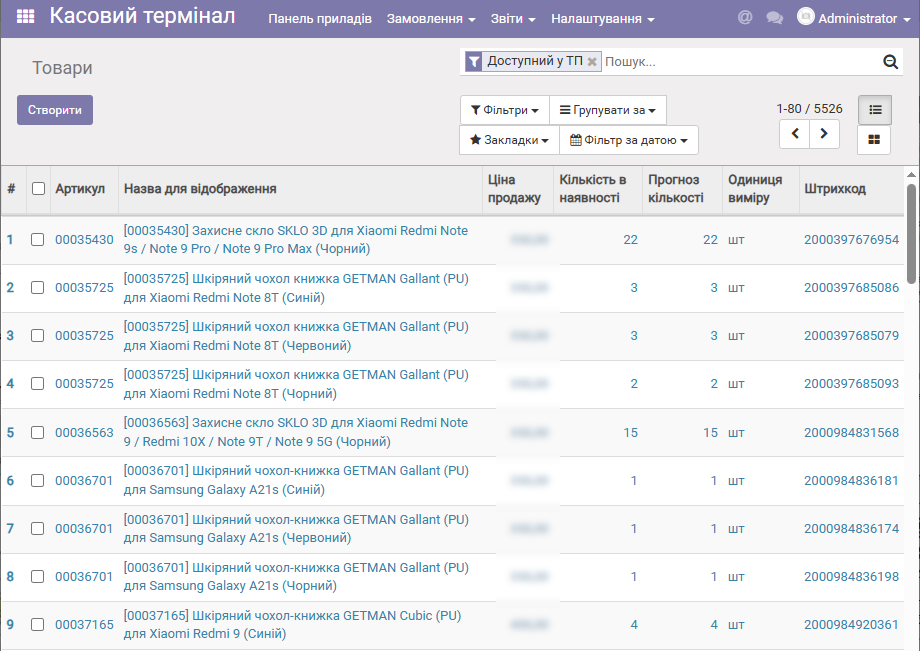Check the box for row 1
The height and width of the screenshot is (651, 920).
coord(38,240)
